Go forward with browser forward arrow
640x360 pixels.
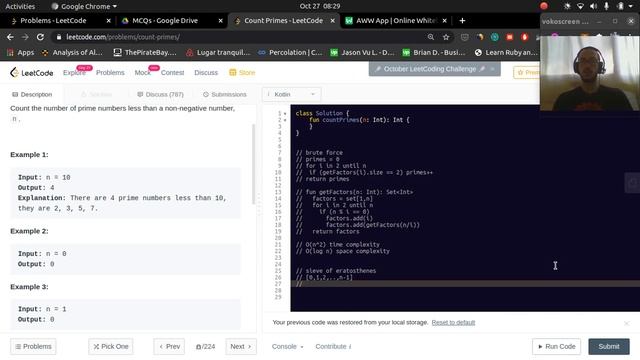pos(25,37)
